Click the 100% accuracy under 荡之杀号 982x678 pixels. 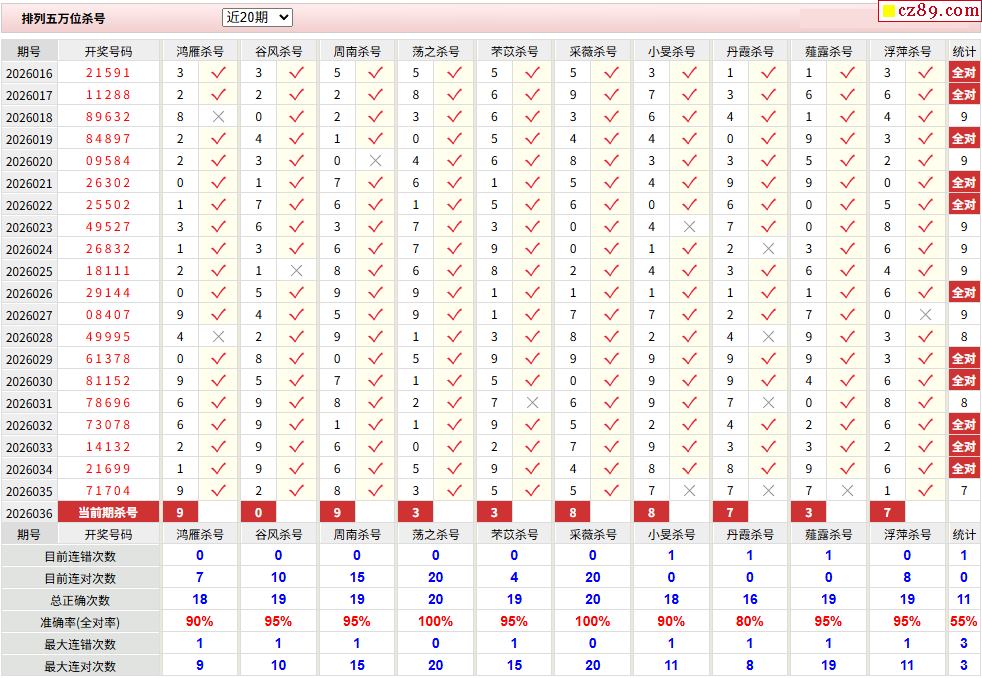[x=435, y=622]
